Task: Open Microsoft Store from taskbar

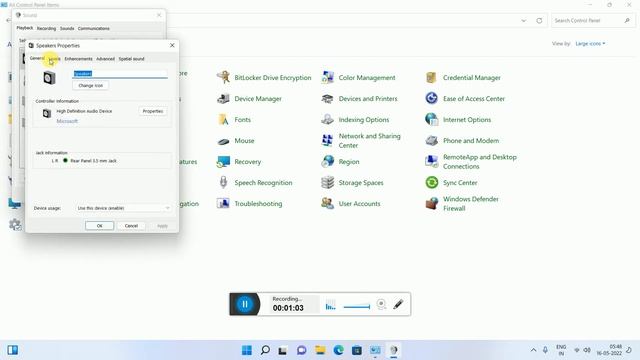Action: pyautogui.click(x=357, y=350)
